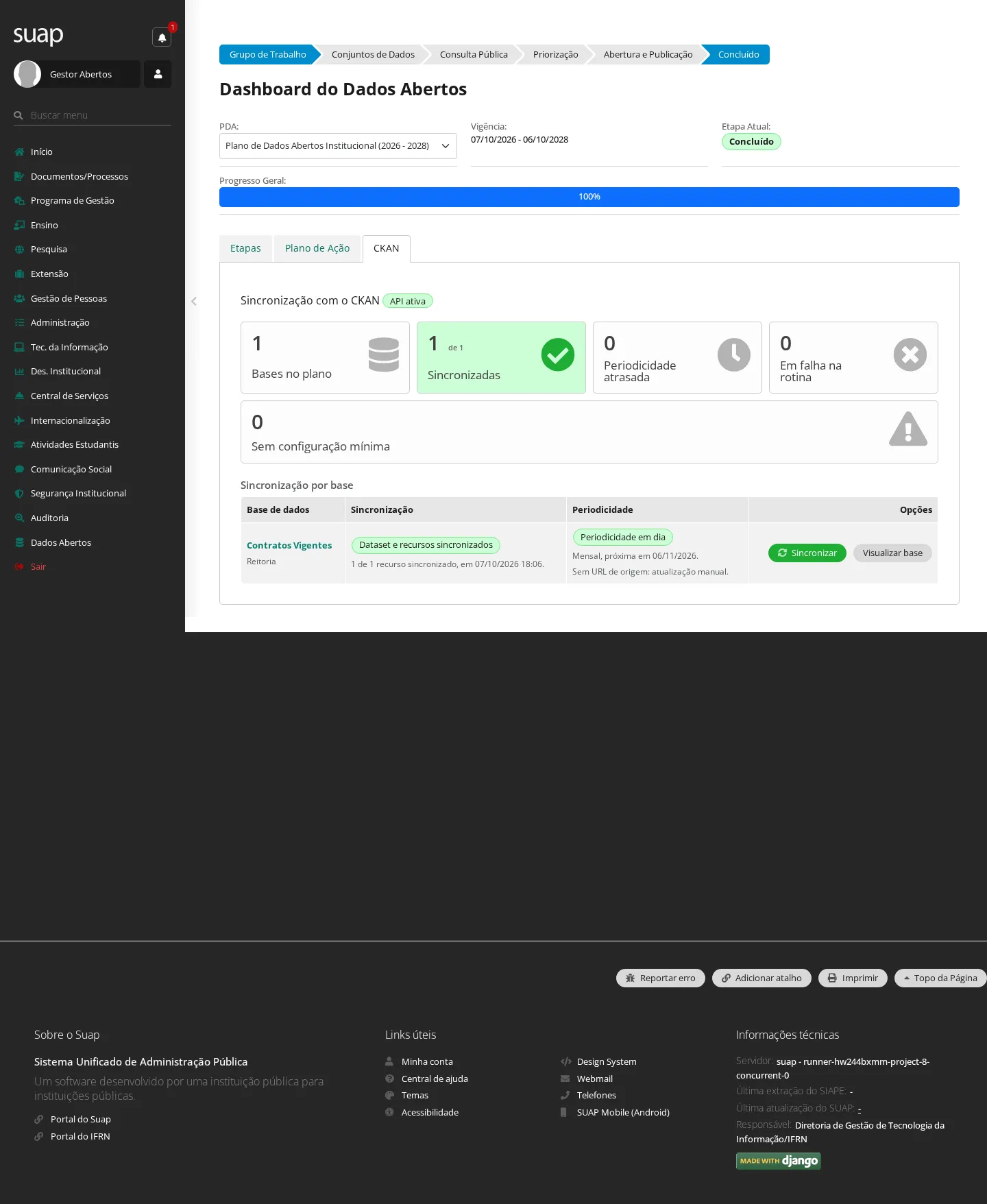Select the CKAN tab

pos(387,248)
